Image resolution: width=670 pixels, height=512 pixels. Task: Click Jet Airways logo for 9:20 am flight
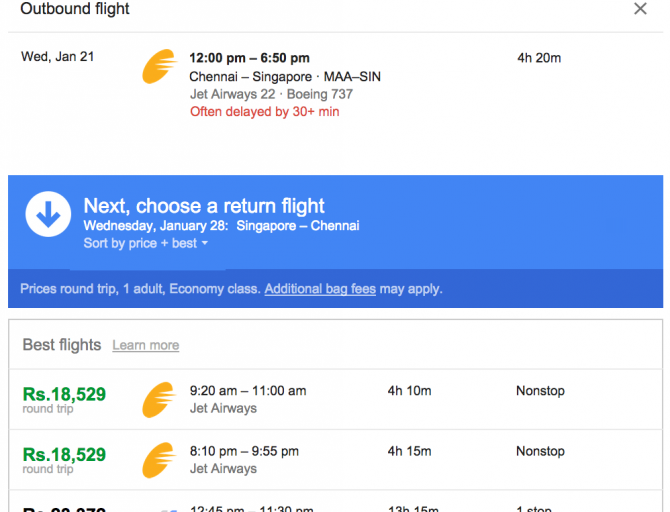click(x=160, y=399)
